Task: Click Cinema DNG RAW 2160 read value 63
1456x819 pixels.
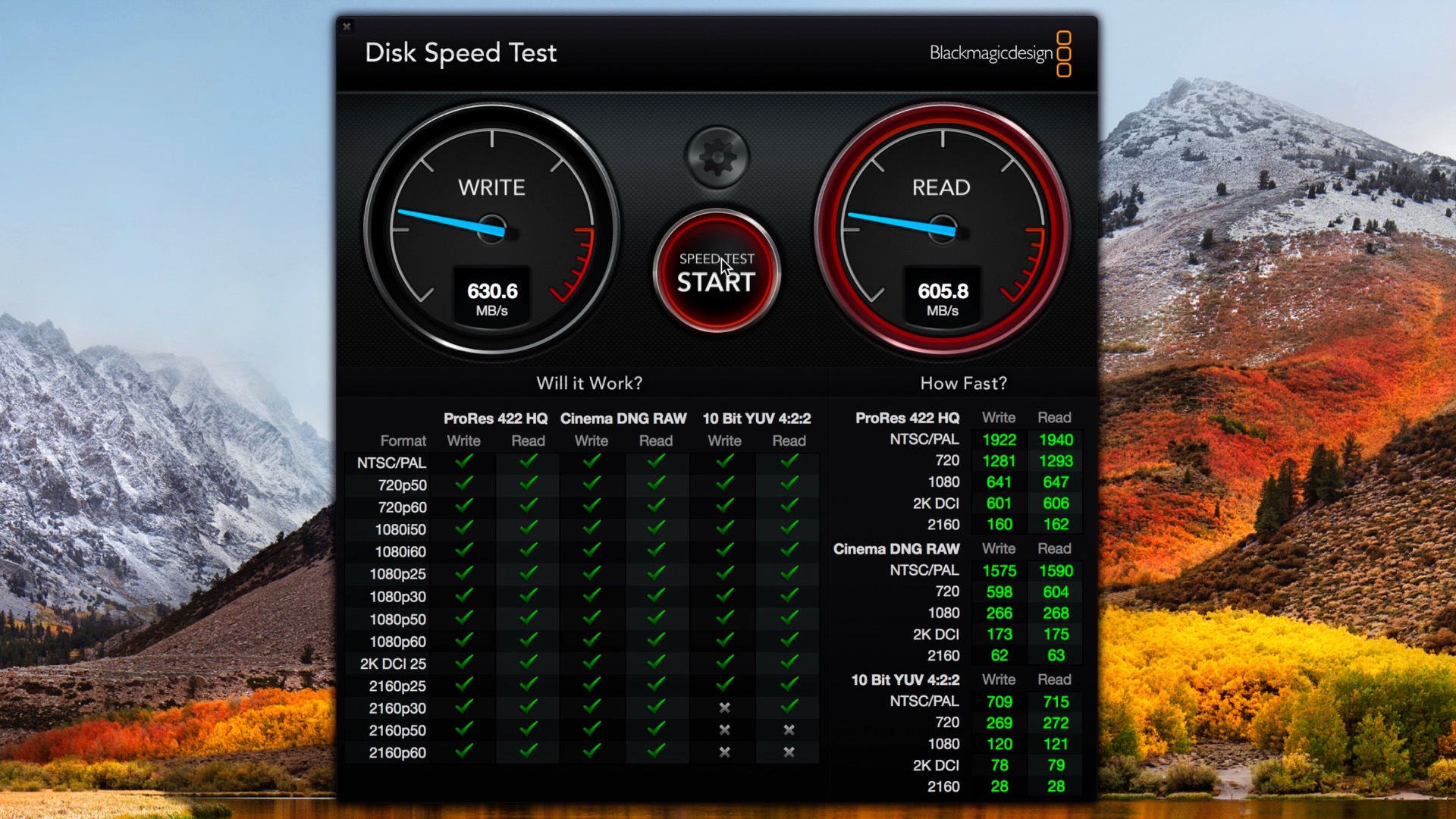Action: 1056,655
